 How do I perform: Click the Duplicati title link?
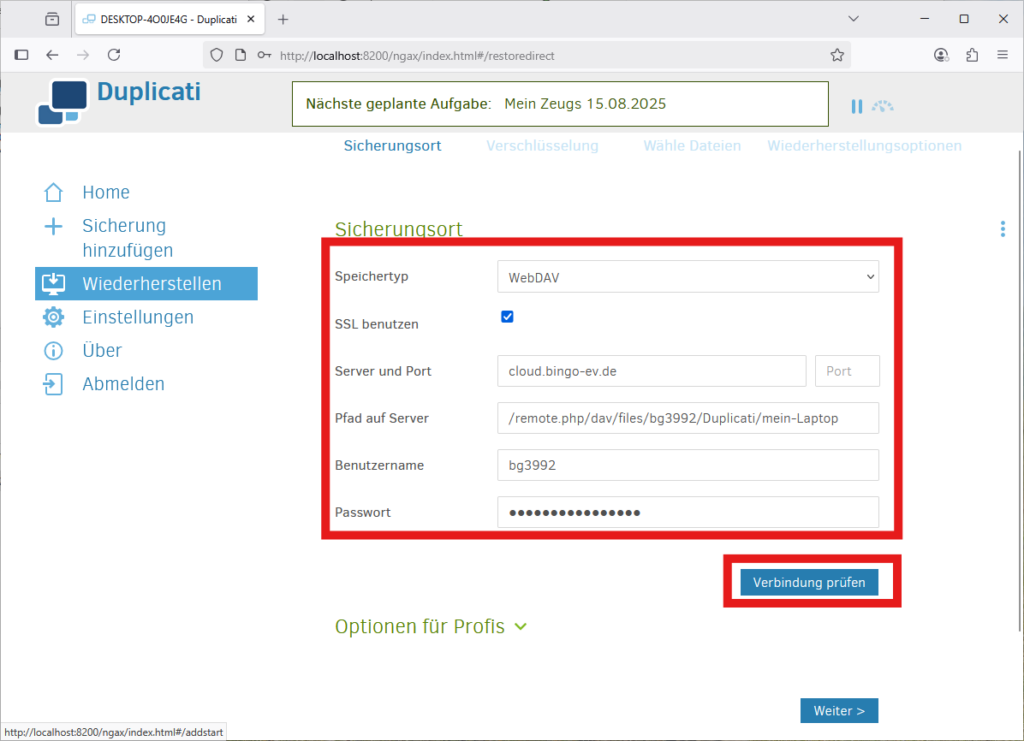coord(149,92)
